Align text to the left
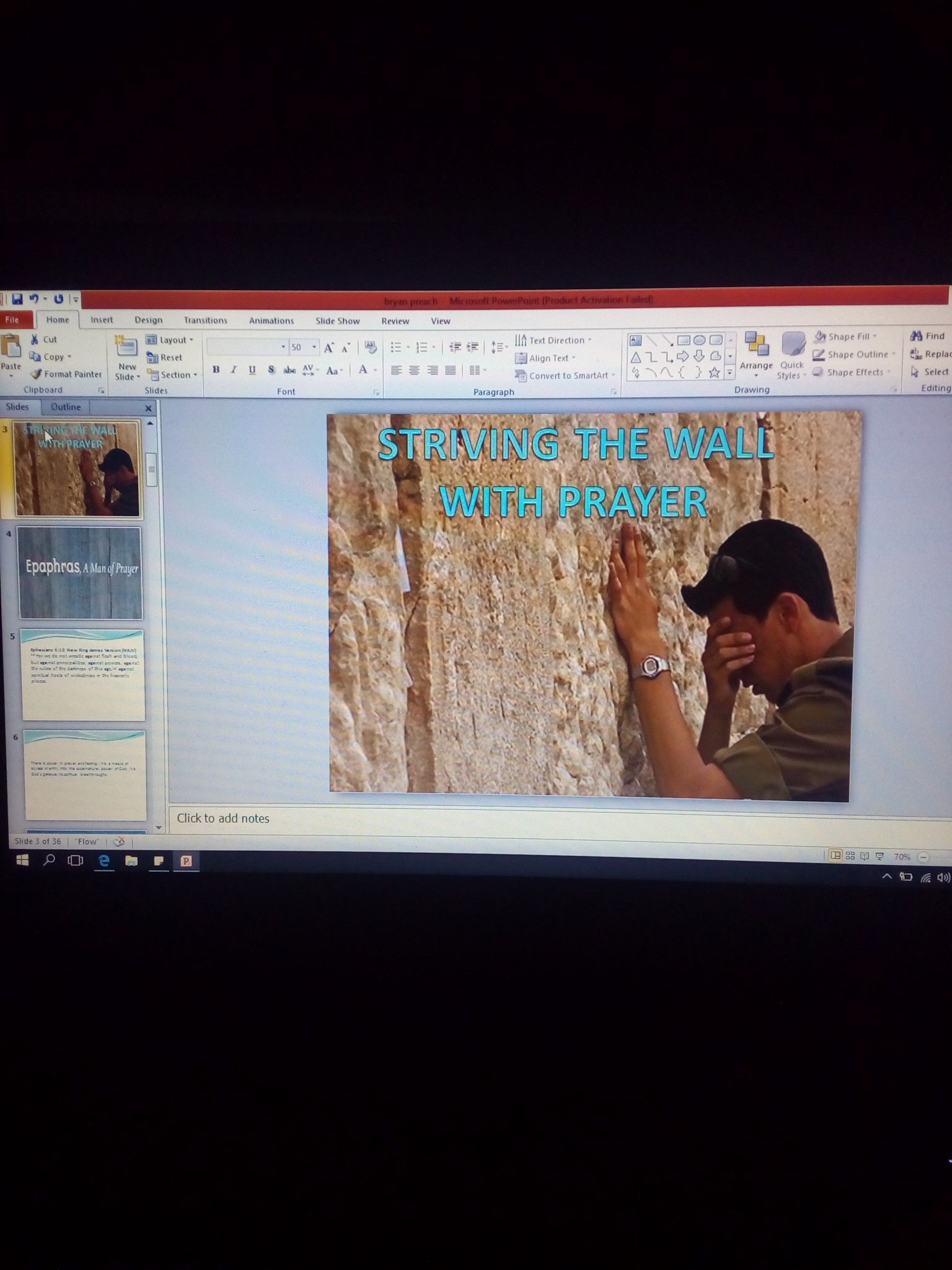The image size is (952, 1270). click(396, 370)
